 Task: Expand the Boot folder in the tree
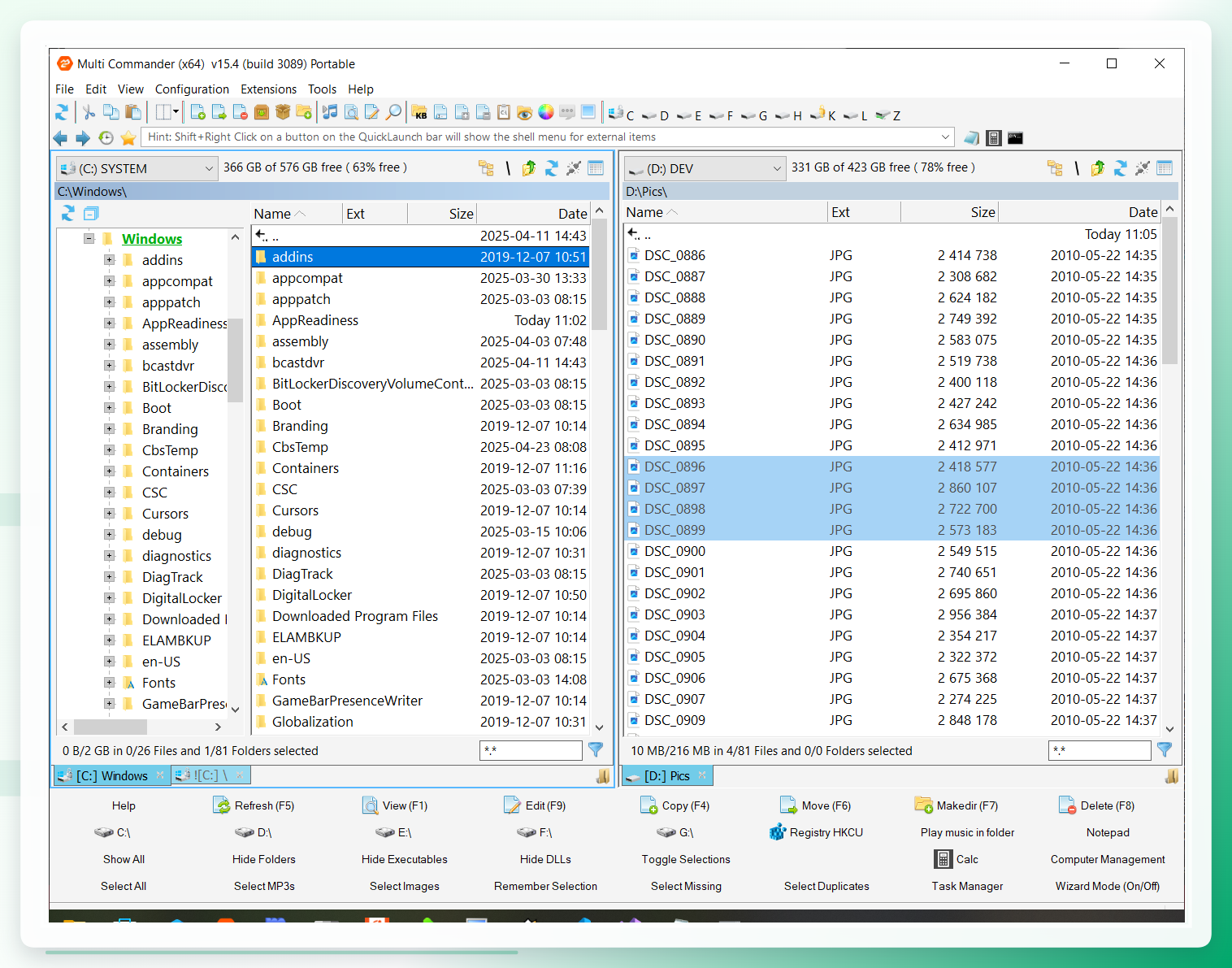click(x=109, y=408)
